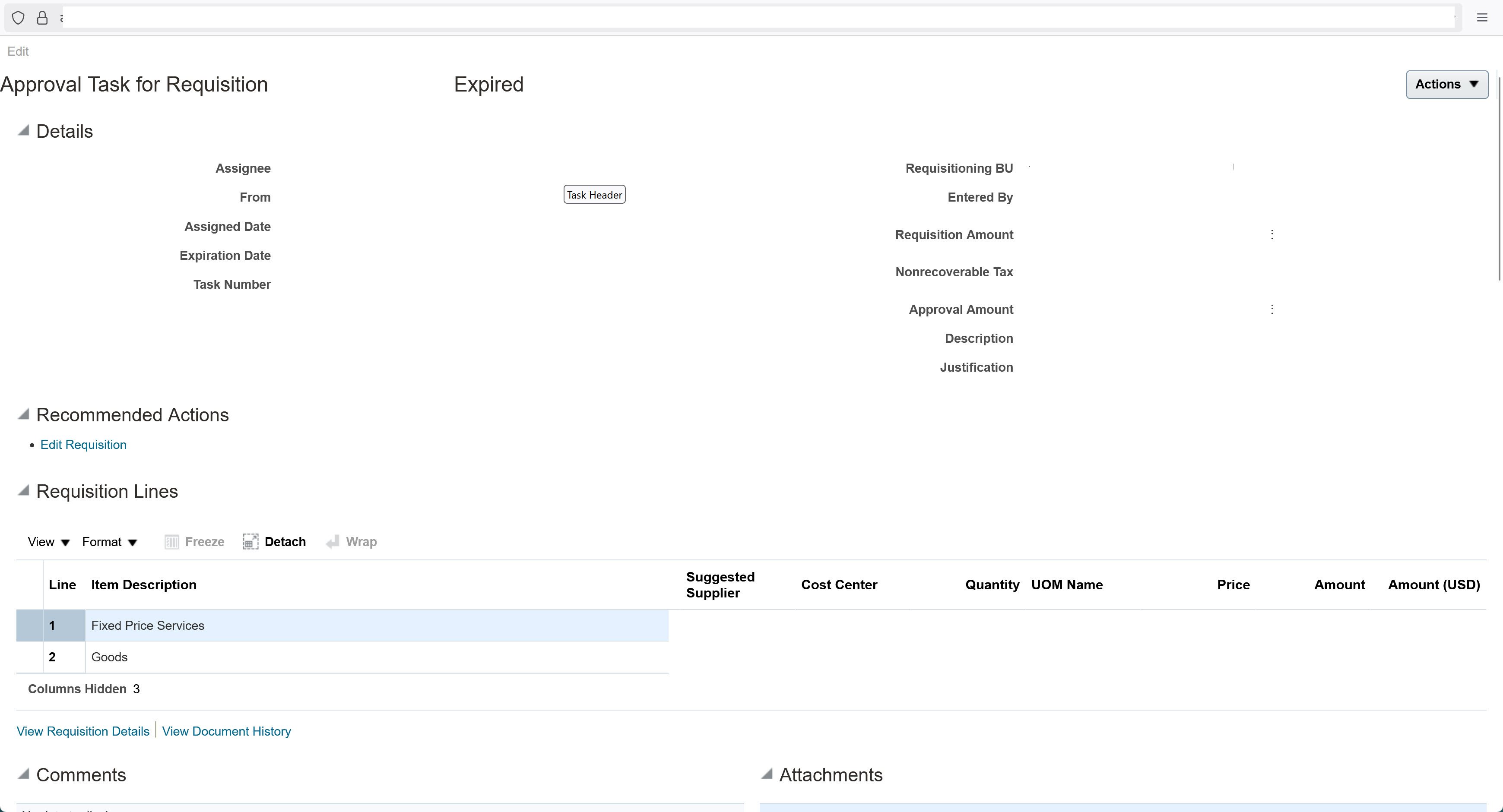Click the shield icon in the address bar

[18, 18]
